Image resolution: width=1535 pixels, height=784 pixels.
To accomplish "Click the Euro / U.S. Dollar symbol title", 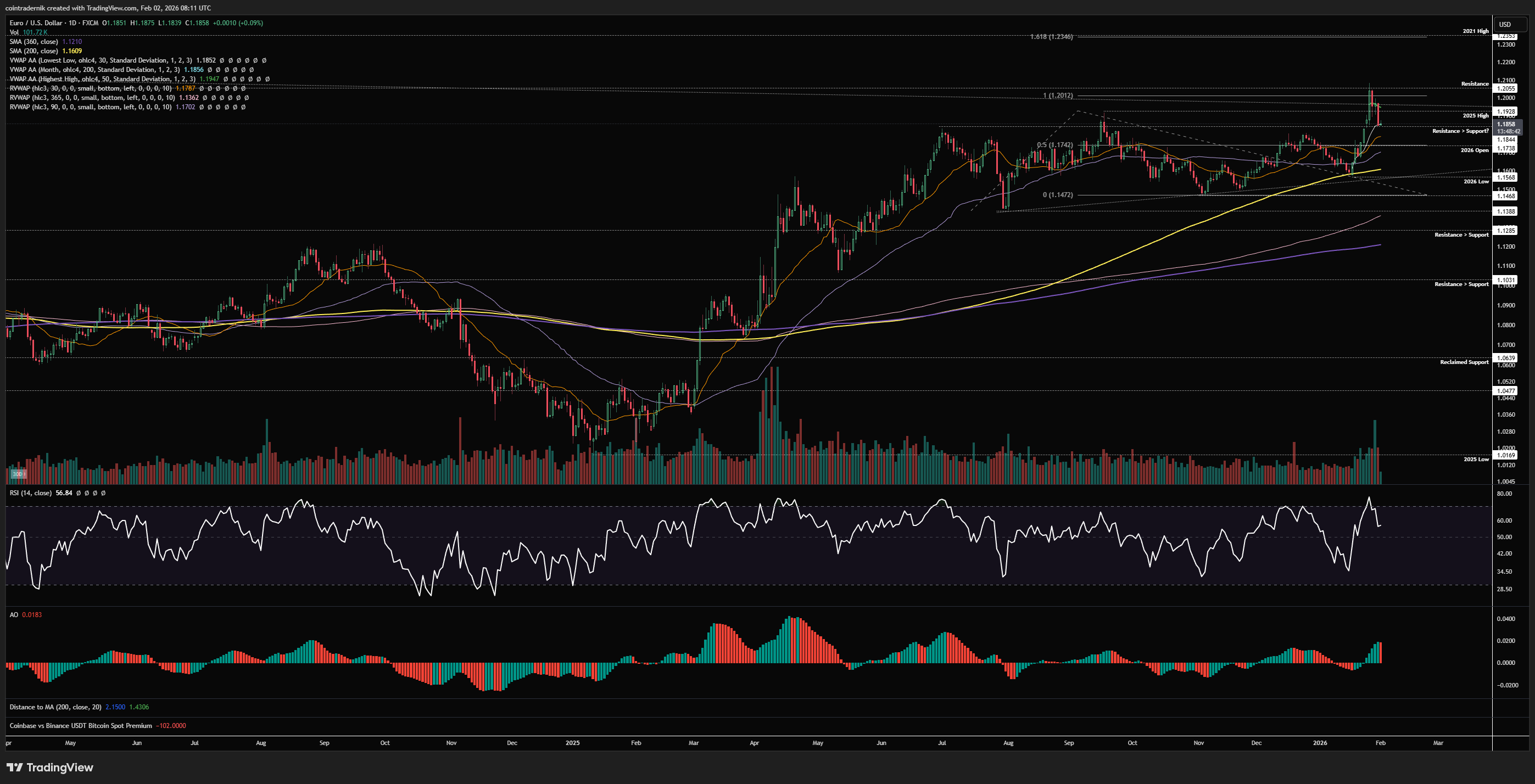I will 36,23.
